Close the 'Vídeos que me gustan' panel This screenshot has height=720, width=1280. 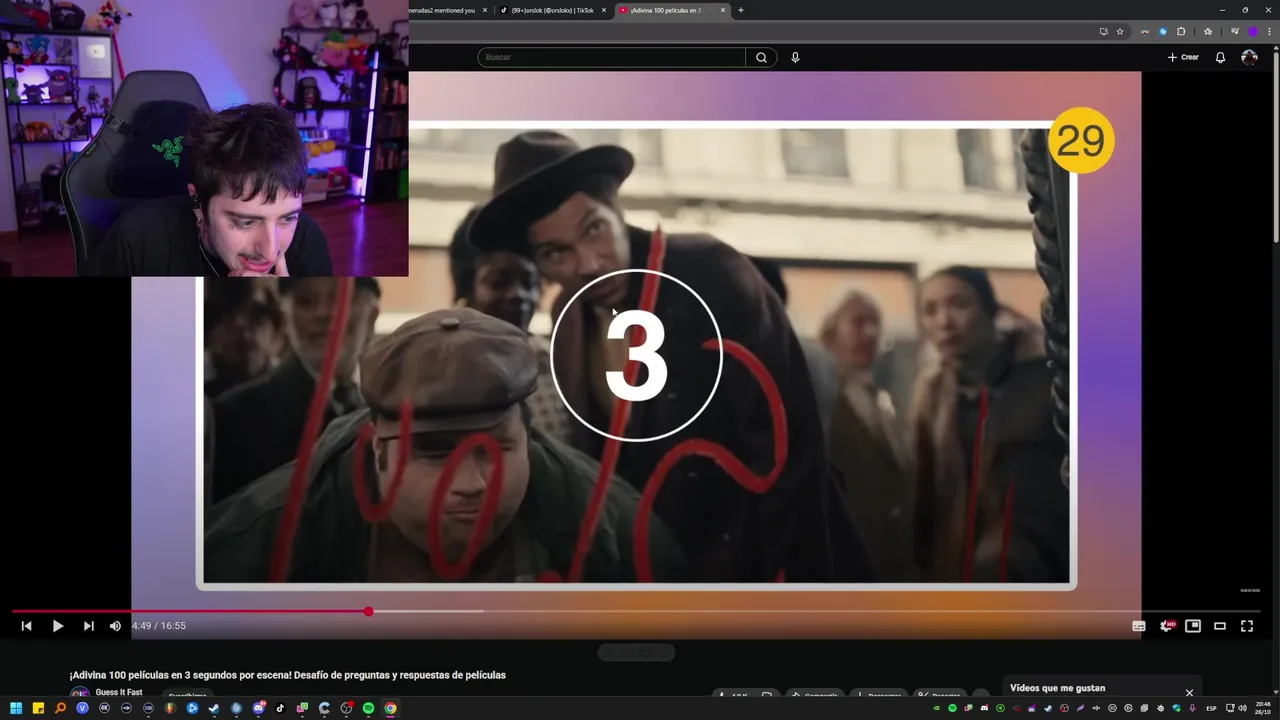coord(1189,692)
